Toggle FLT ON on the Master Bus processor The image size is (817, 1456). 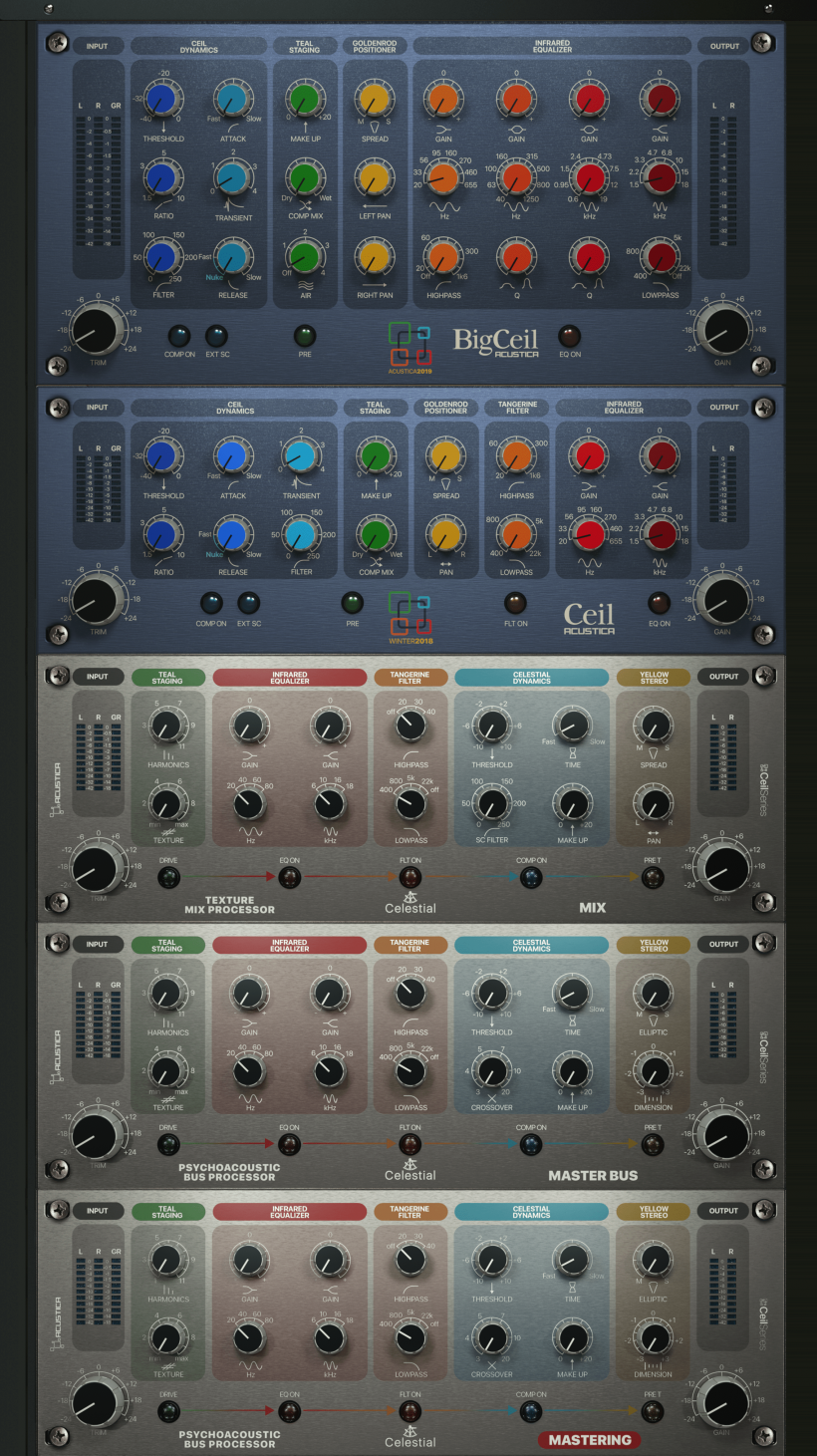(409, 1144)
